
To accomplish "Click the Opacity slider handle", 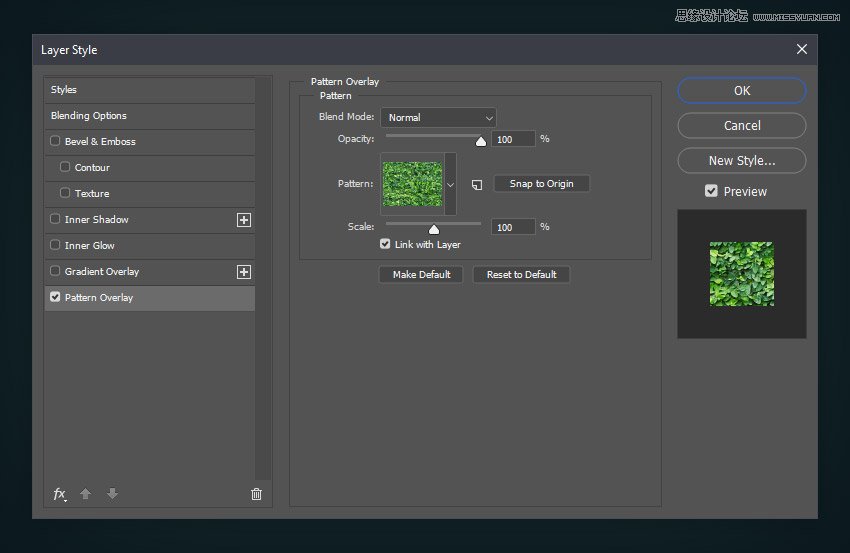I will click(x=480, y=142).
